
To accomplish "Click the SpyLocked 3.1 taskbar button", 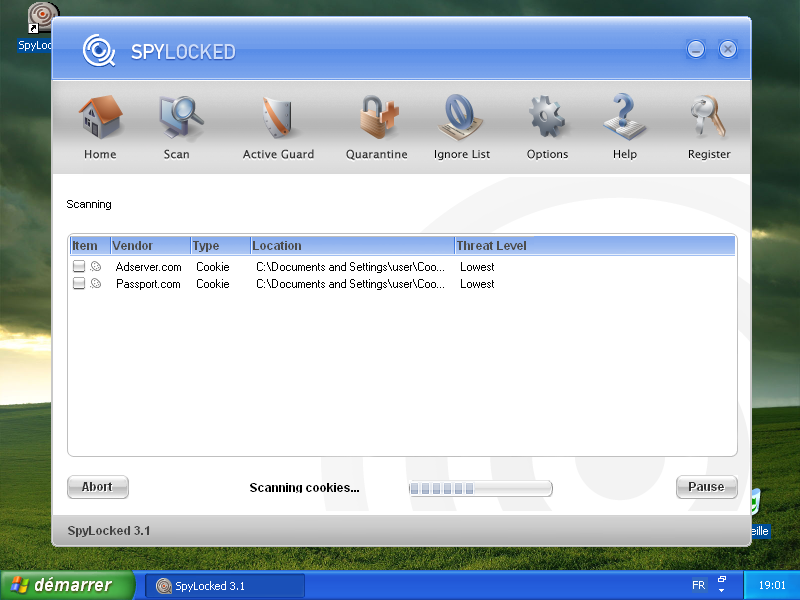I will (225, 586).
